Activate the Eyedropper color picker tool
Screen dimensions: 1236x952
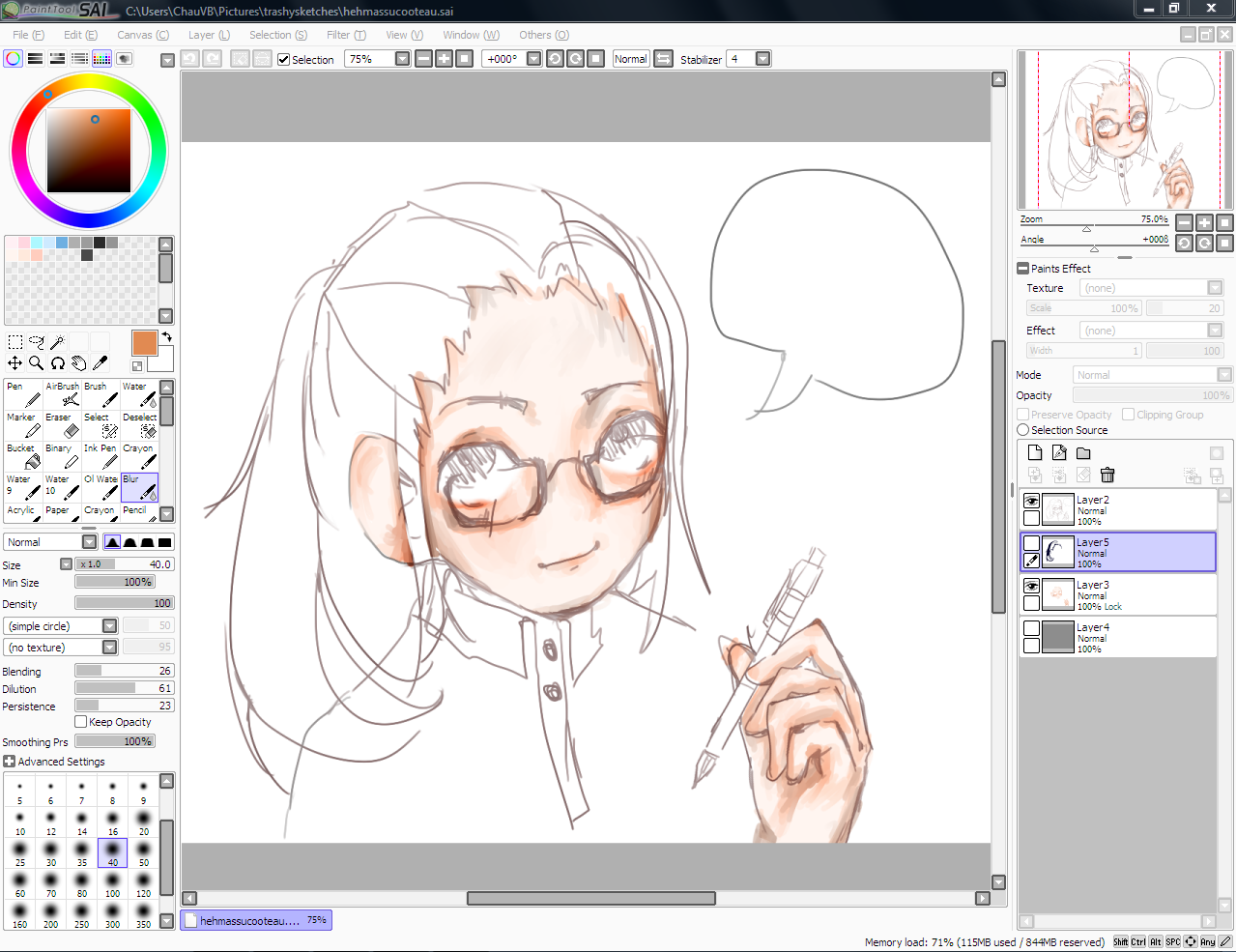[x=100, y=363]
